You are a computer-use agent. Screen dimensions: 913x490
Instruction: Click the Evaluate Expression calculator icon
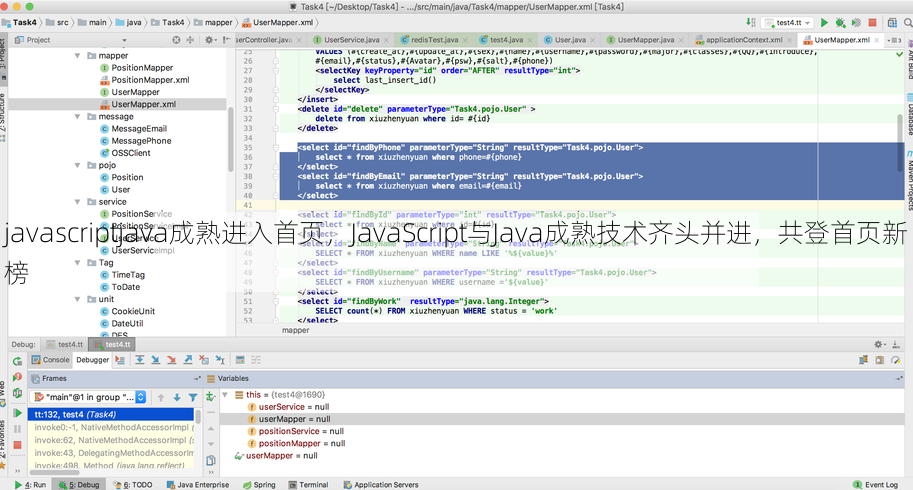pyautogui.click(x=240, y=360)
